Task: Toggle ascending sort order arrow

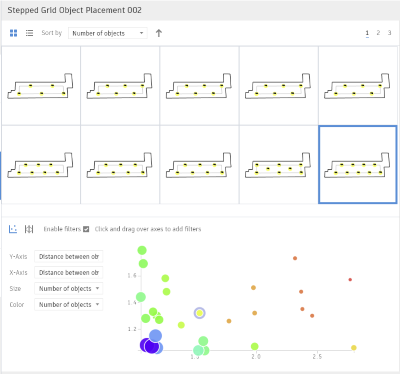Action: click(159, 33)
